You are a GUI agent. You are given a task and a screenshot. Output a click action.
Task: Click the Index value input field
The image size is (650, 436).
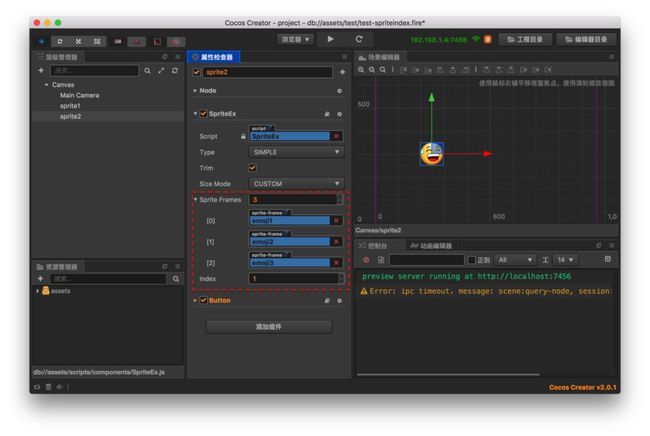293,279
